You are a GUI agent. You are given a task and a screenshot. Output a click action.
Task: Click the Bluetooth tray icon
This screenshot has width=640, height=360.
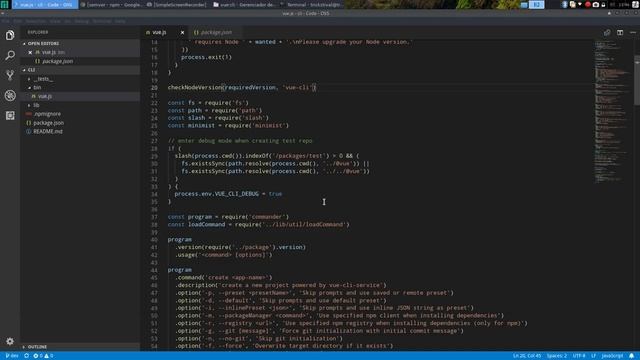tap(564, 4)
